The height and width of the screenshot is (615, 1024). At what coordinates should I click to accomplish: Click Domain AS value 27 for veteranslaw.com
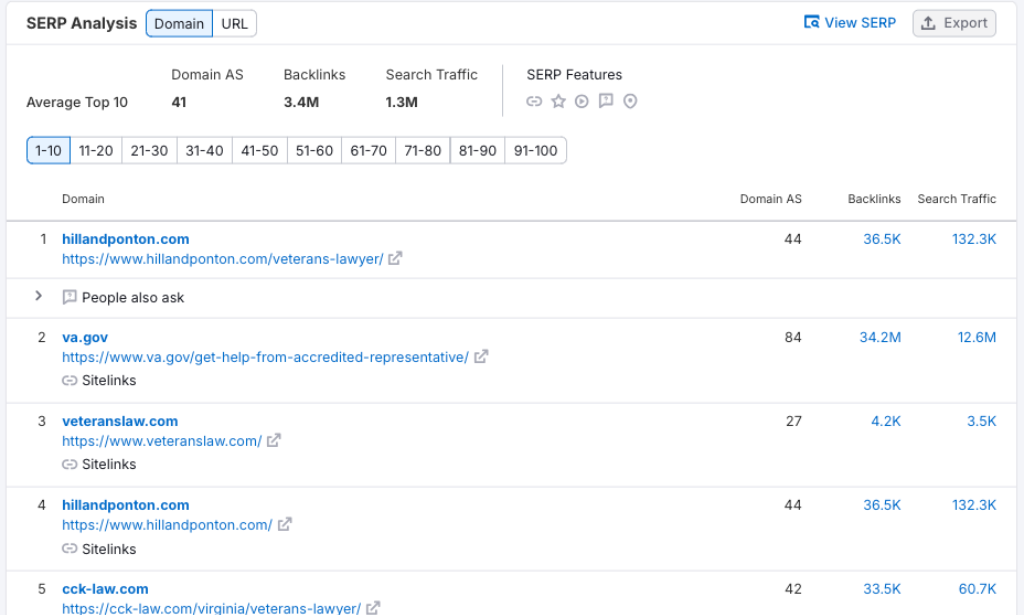pos(793,421)
